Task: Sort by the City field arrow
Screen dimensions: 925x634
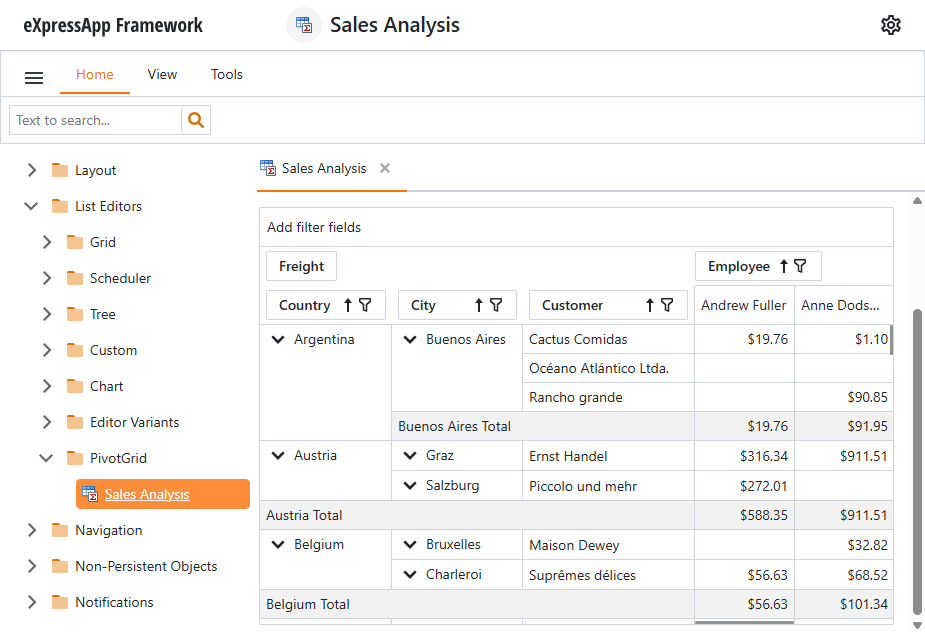Action: [x=479, y=305]
